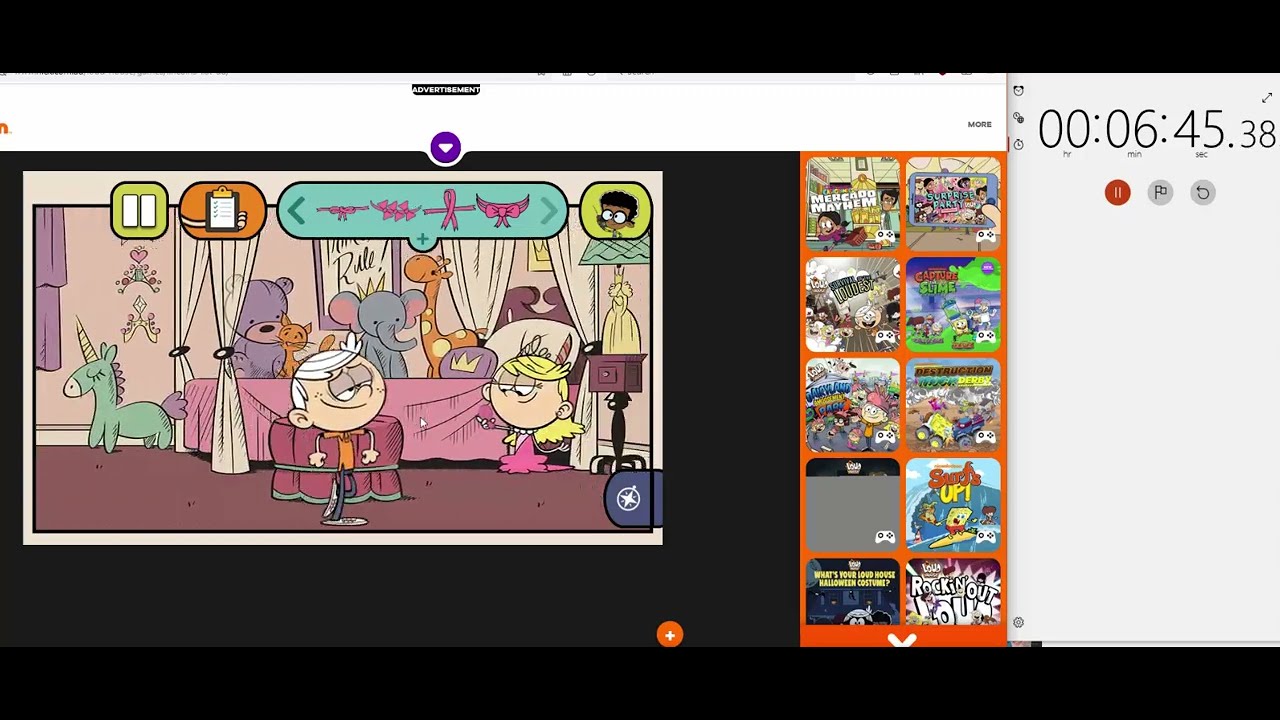The image size is (1280, 720).
Task: Open the blank gray game thumbnail
Action: point(852,505)
